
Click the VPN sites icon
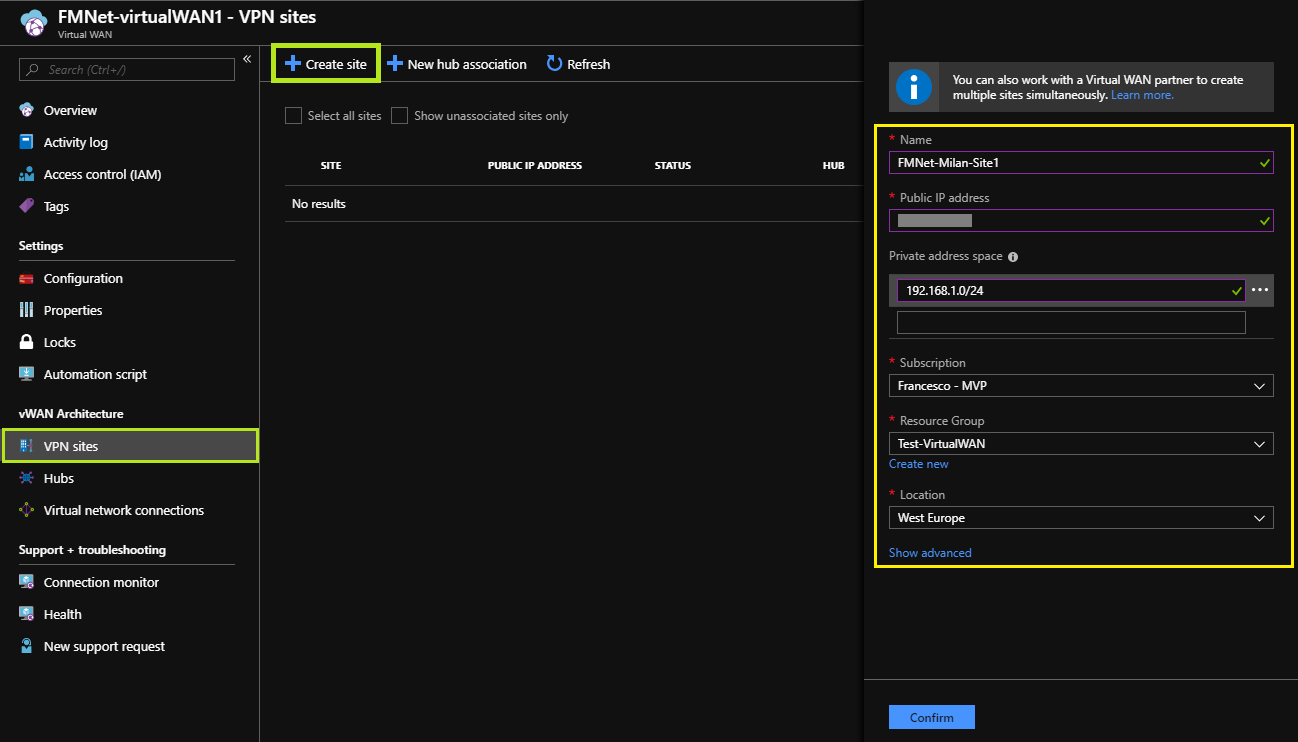tap(27, 446)
